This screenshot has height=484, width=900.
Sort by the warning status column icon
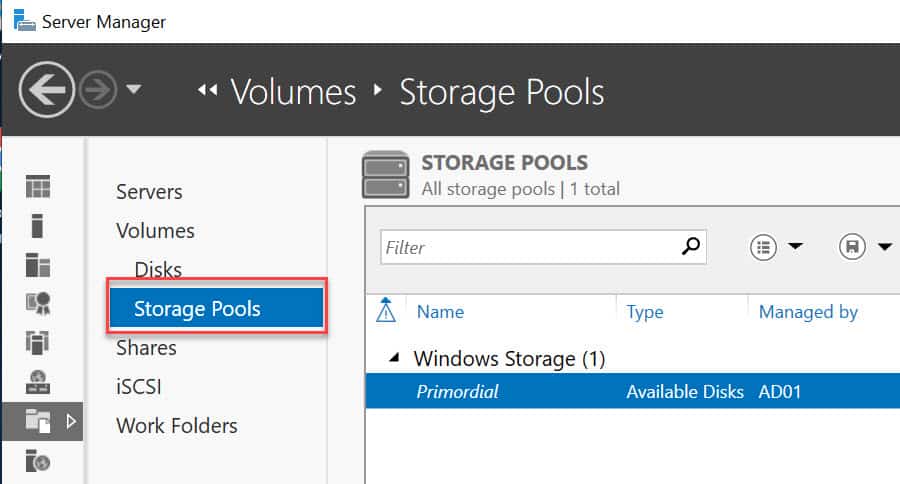[386, 310]
